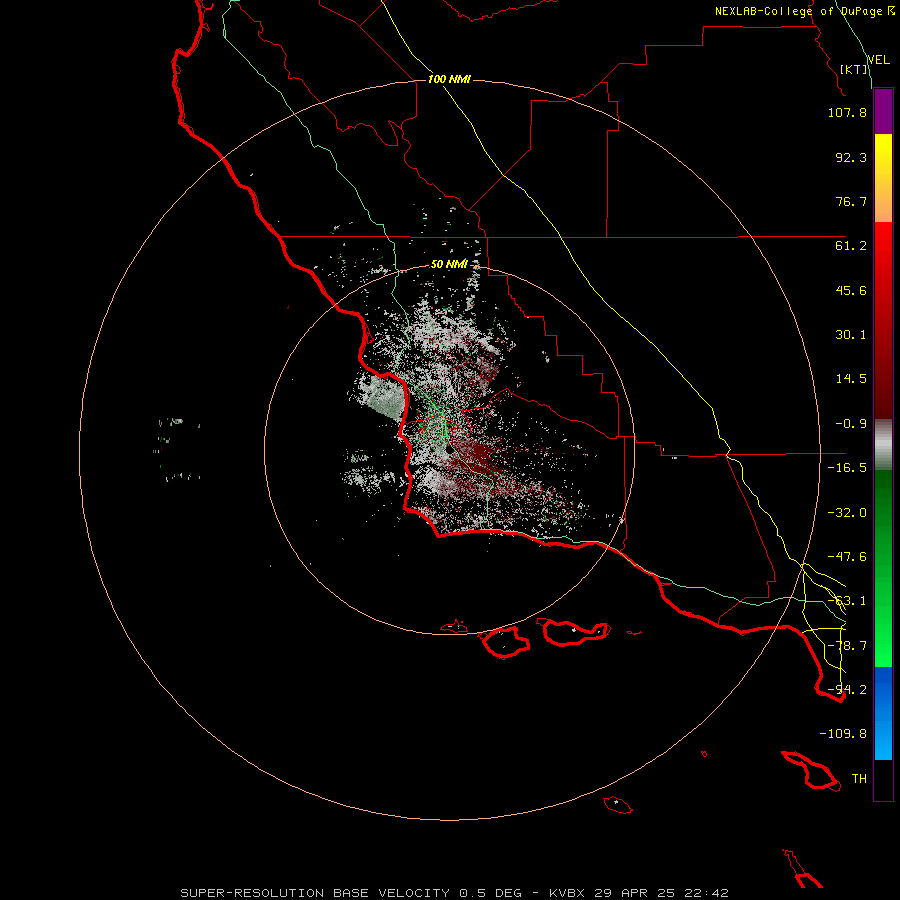
Task: Click the -78.7 scale value
Action: click(847, 646)
